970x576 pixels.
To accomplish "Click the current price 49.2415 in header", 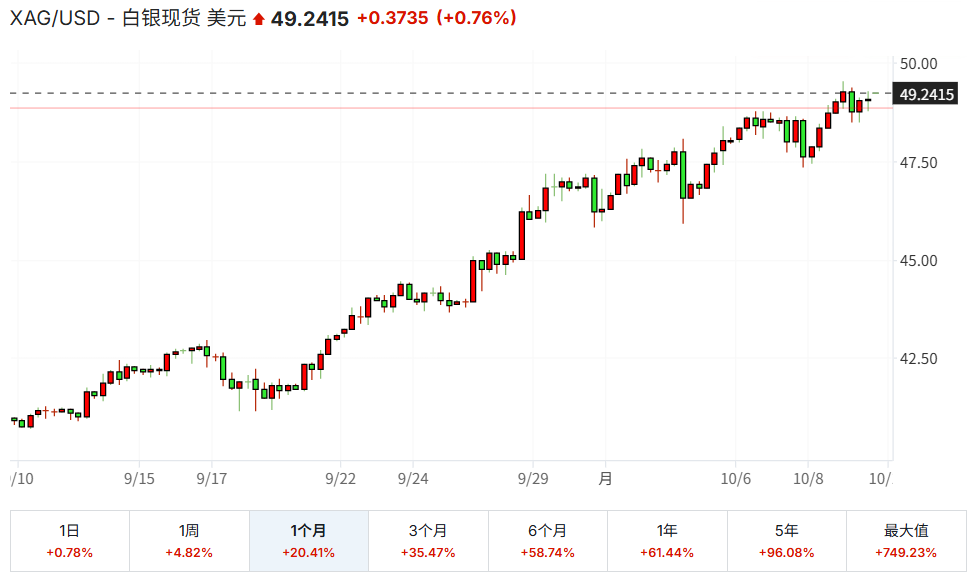I will coord(309,18).
